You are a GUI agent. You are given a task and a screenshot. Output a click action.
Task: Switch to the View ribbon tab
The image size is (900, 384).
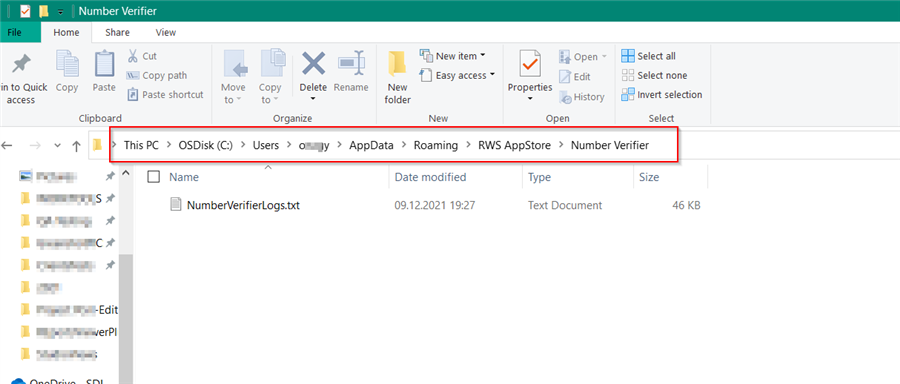[165, 33]
